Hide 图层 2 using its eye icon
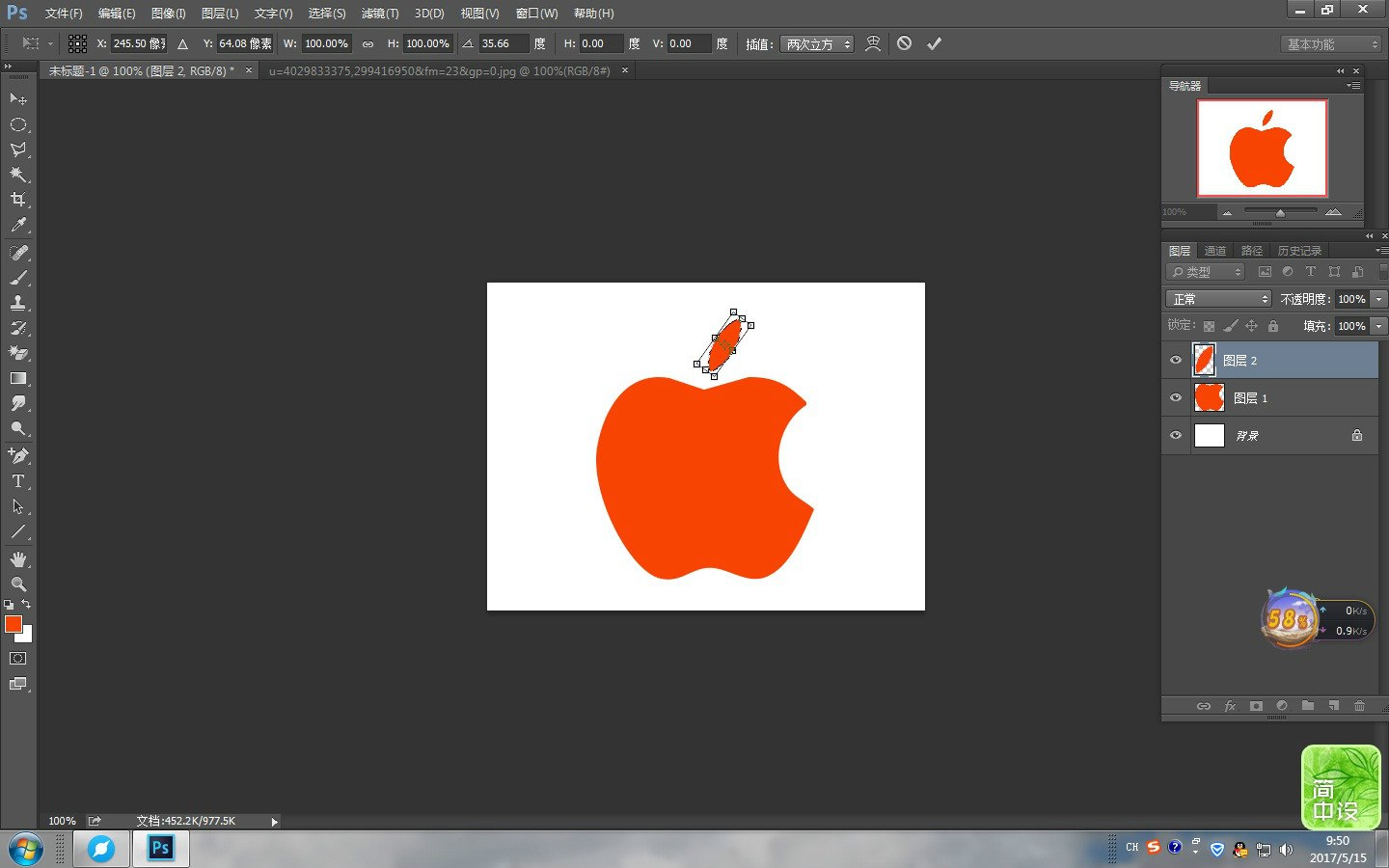The width and height of the screenshot is (1389, 868). (x=1176, y=360)
